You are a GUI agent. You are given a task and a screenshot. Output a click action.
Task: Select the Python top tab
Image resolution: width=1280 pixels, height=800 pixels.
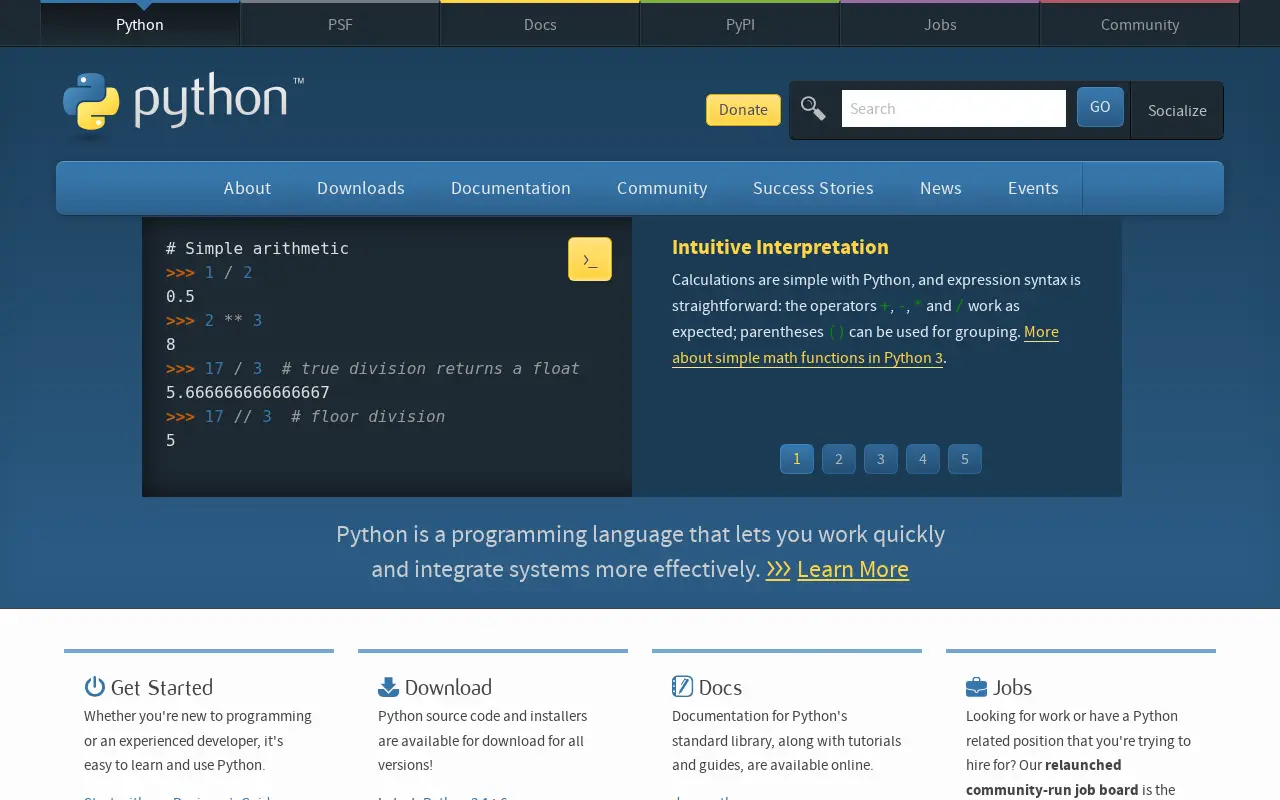click(140, 24)
